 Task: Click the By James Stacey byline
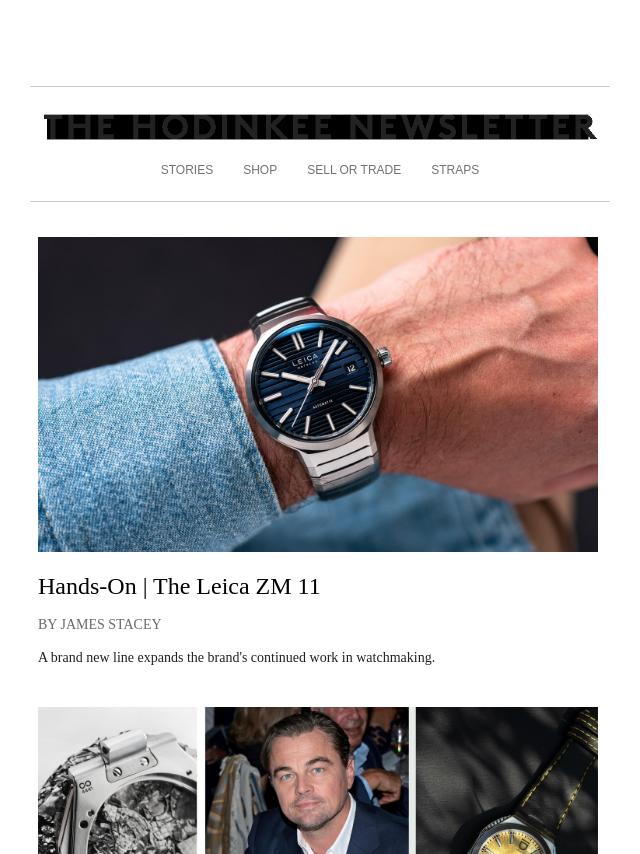100,624
